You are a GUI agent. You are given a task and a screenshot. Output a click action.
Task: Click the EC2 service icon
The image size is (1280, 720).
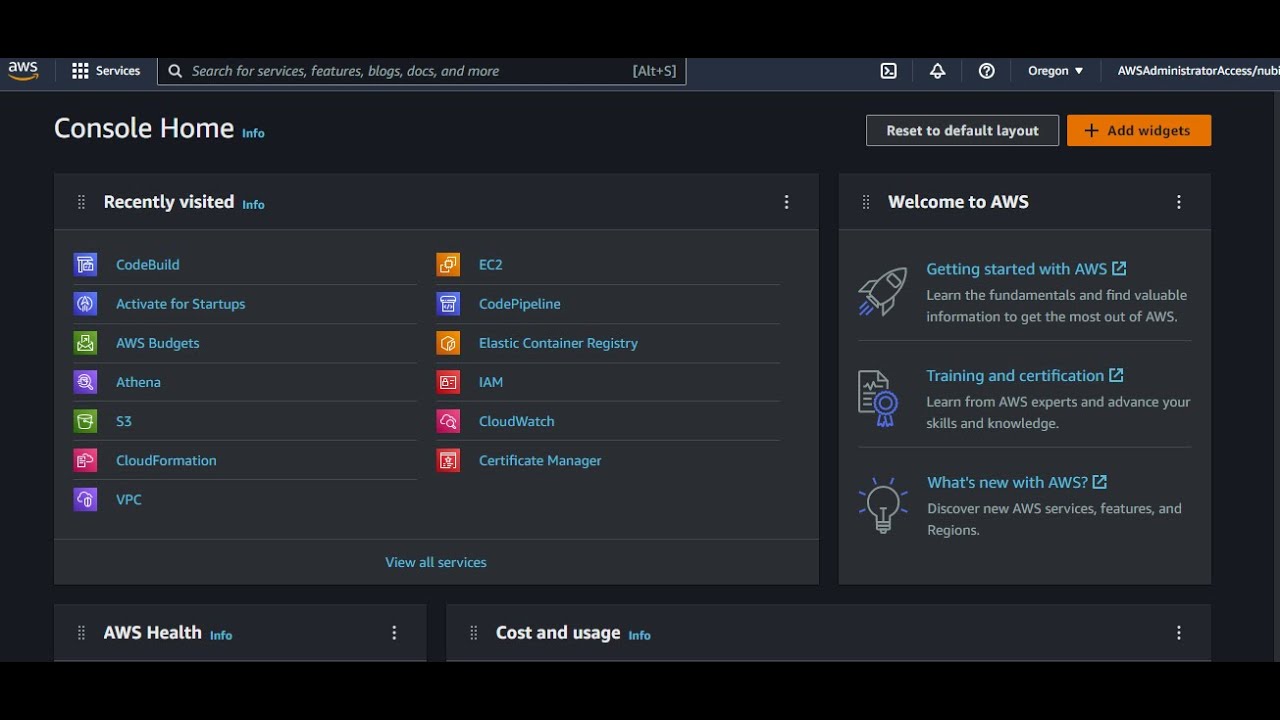[448, 265]
